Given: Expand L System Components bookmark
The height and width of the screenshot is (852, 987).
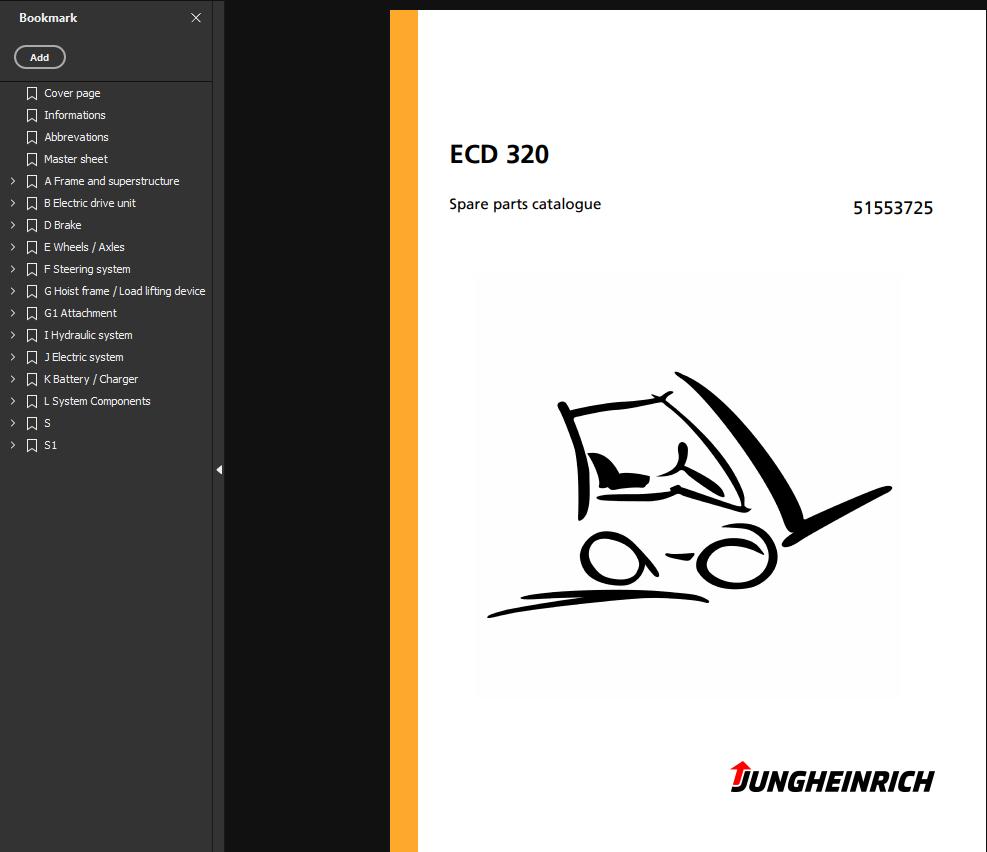Looking at the screenshot, I should tap(13, 401).
